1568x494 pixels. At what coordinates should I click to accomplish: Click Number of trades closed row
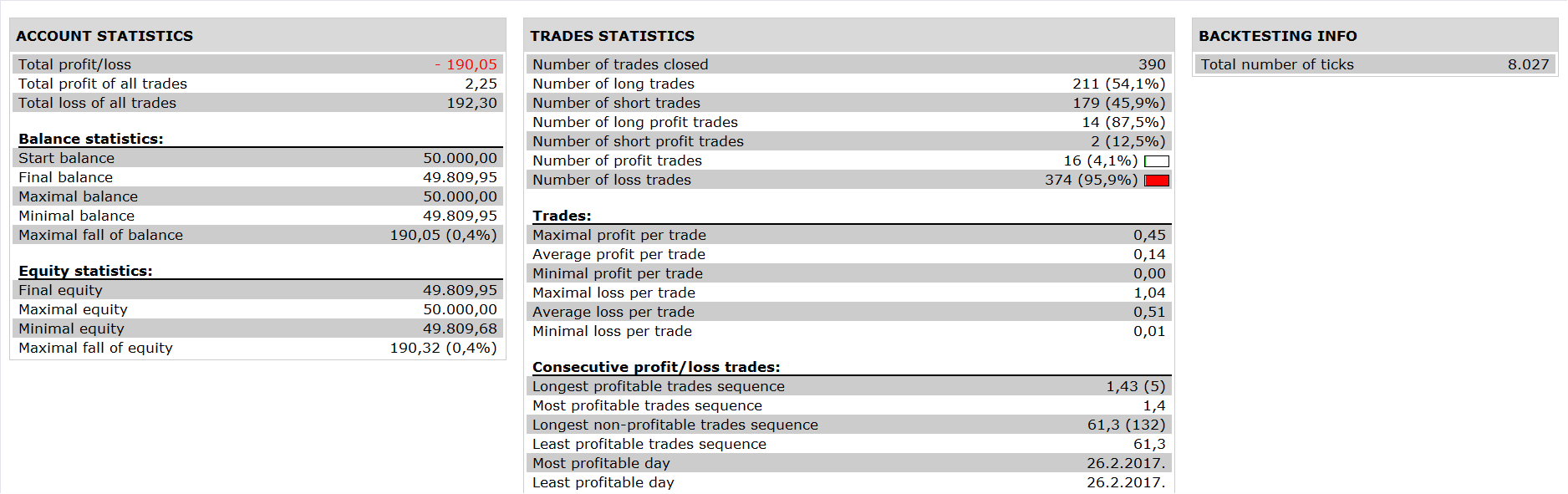pyautogui.click(x=849, y=64)
